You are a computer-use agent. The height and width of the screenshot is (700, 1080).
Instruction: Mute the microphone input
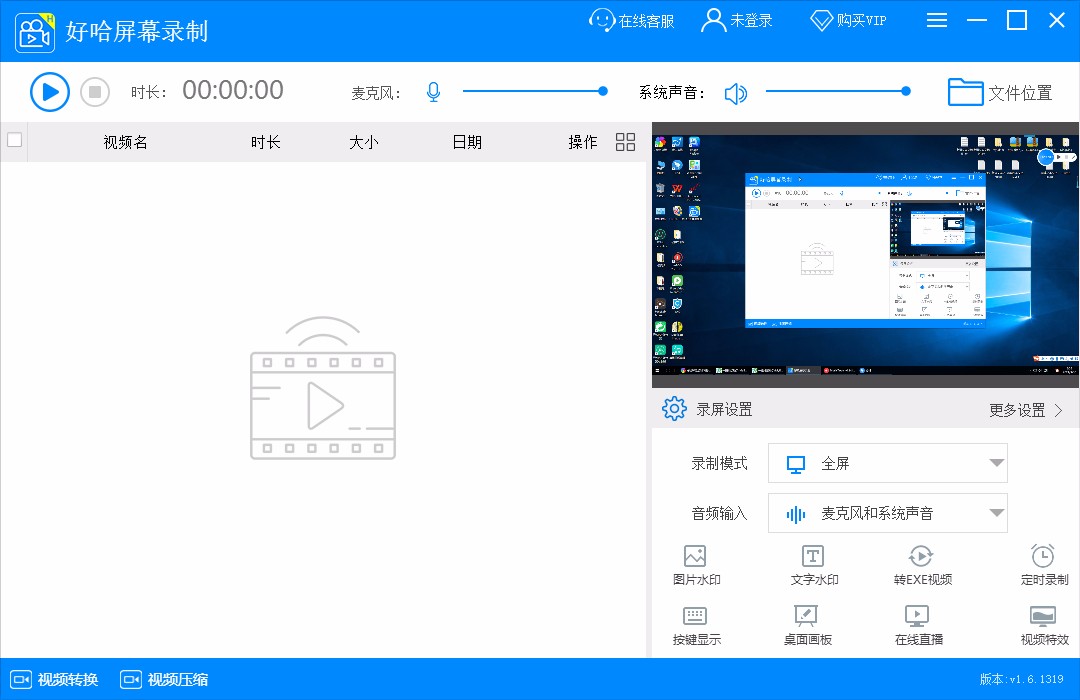(433, 91)
